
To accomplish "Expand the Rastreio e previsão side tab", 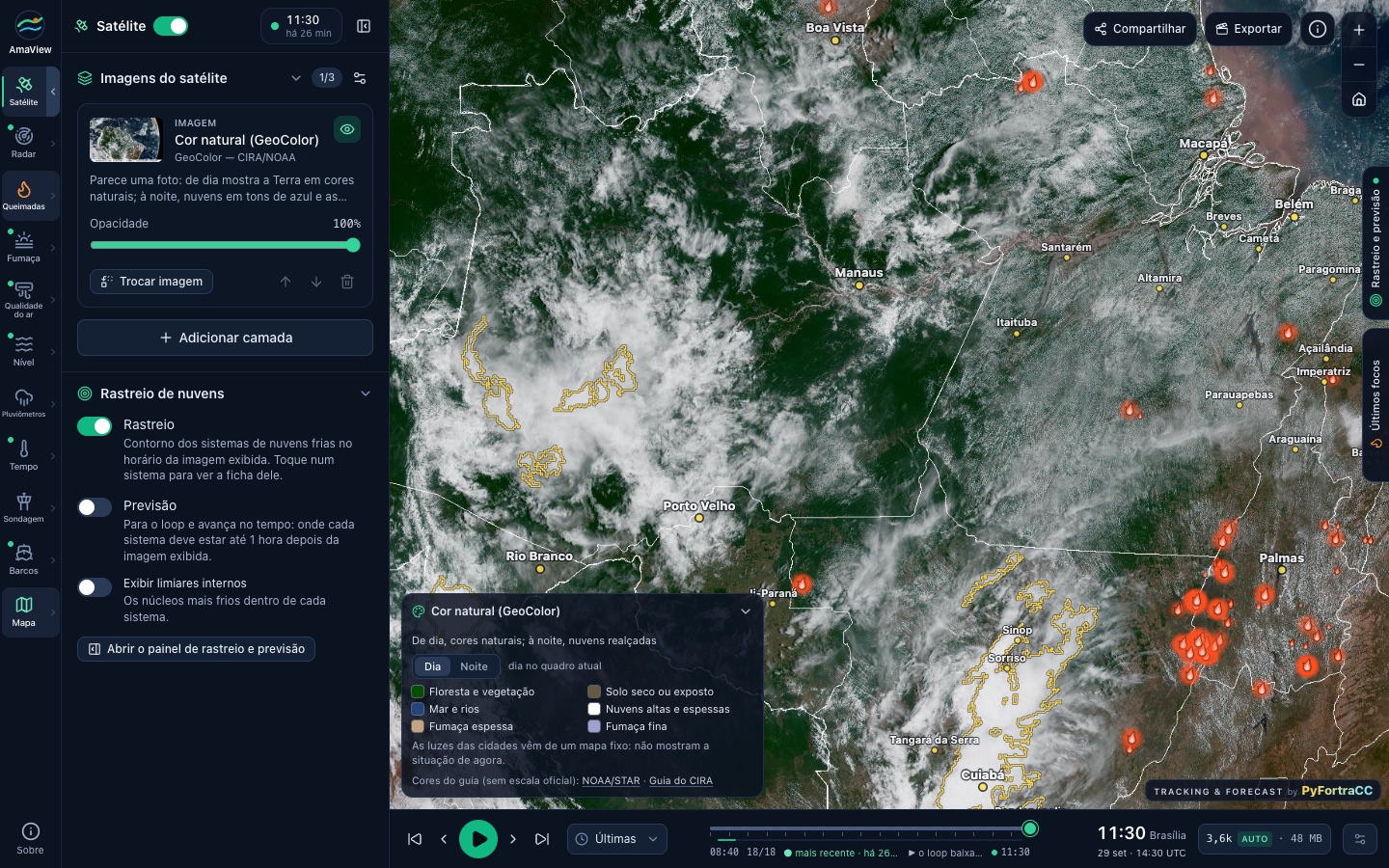I will (x=1375, y=244).
